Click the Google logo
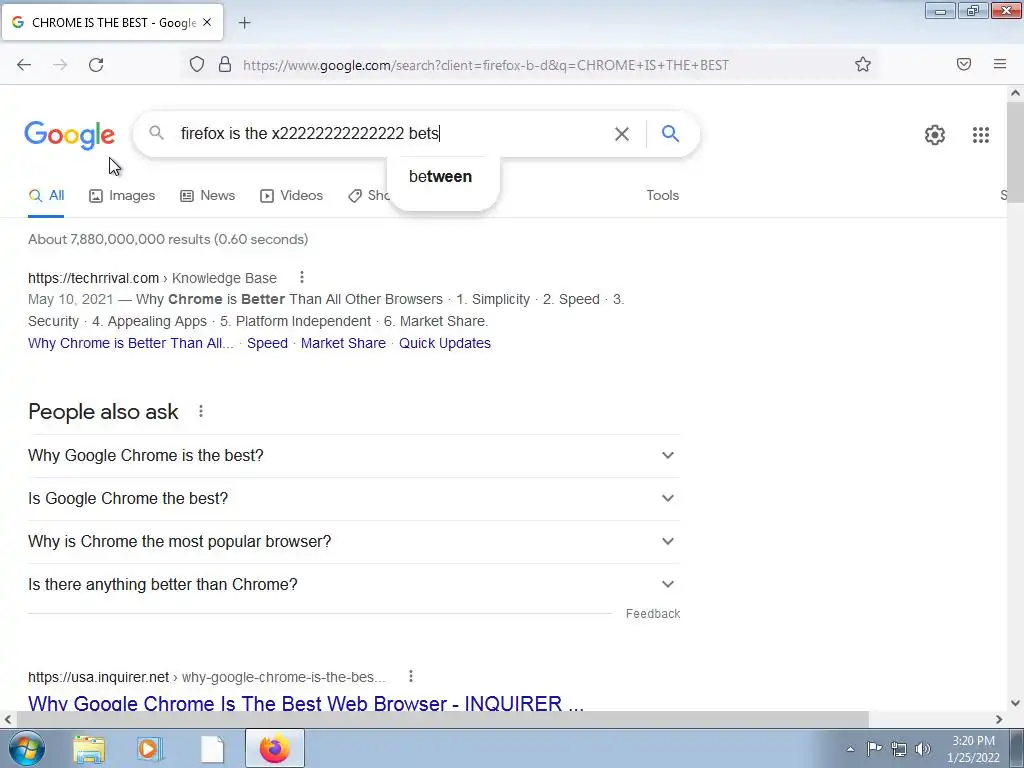 [x=69, y=135]
